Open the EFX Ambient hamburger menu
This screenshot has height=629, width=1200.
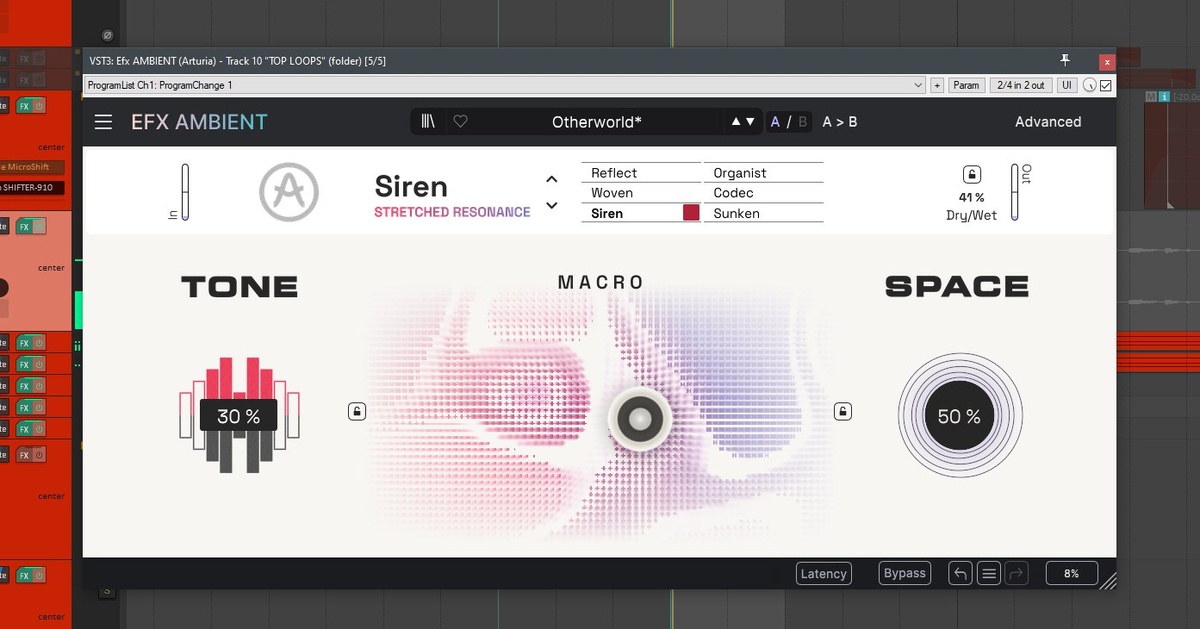pyautogui.click(x=104, y=122)
